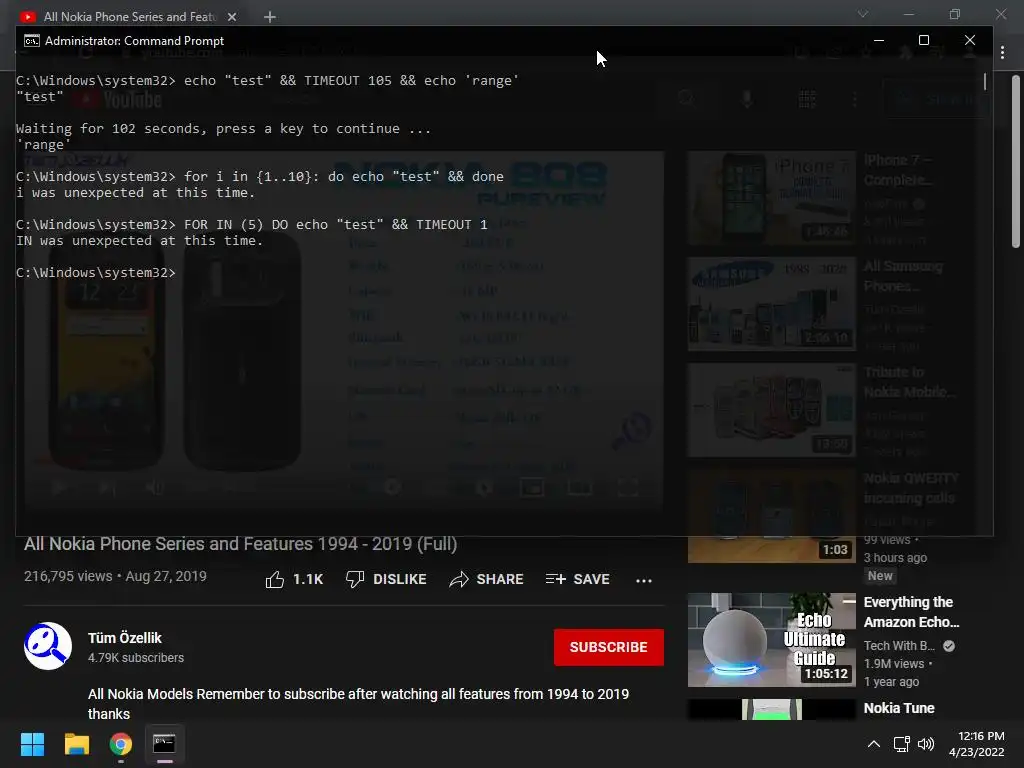Open the Share arrow option

[x=459, y=579]
